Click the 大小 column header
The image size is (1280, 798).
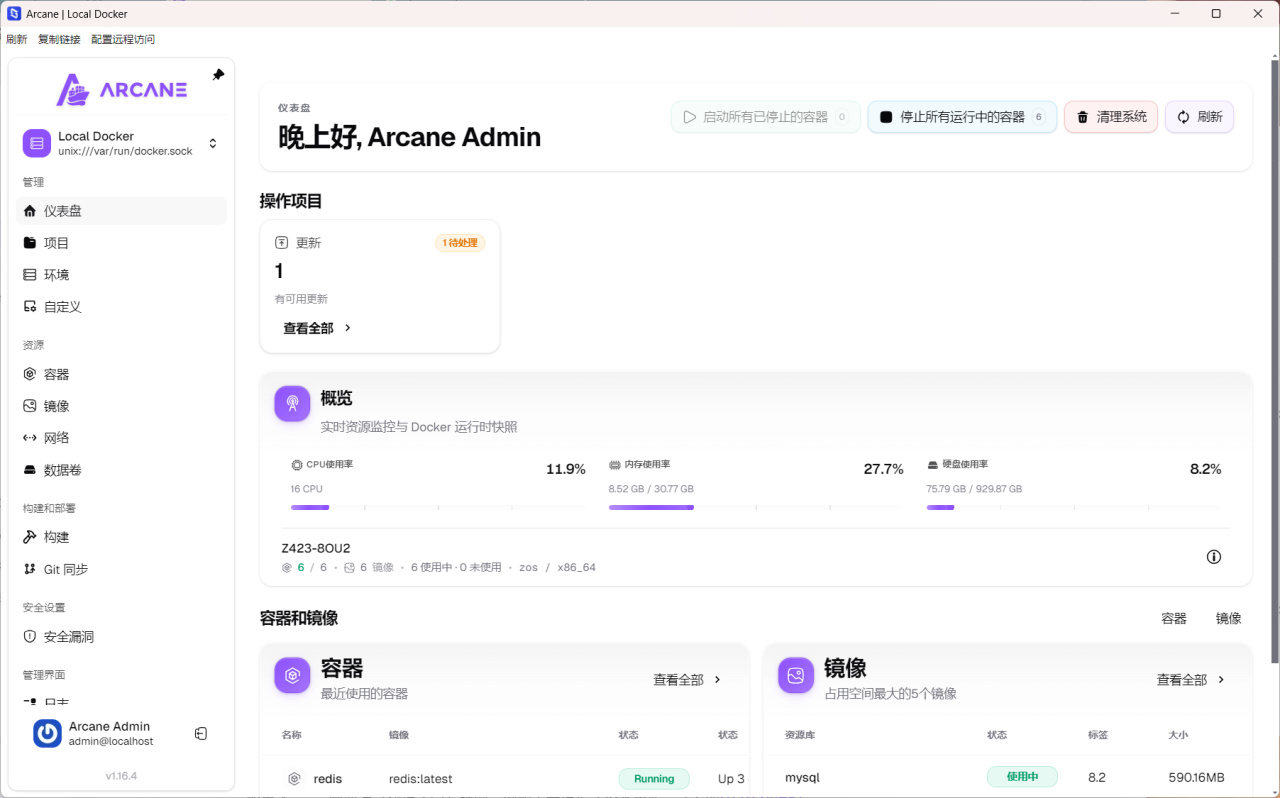point(1178,735)
